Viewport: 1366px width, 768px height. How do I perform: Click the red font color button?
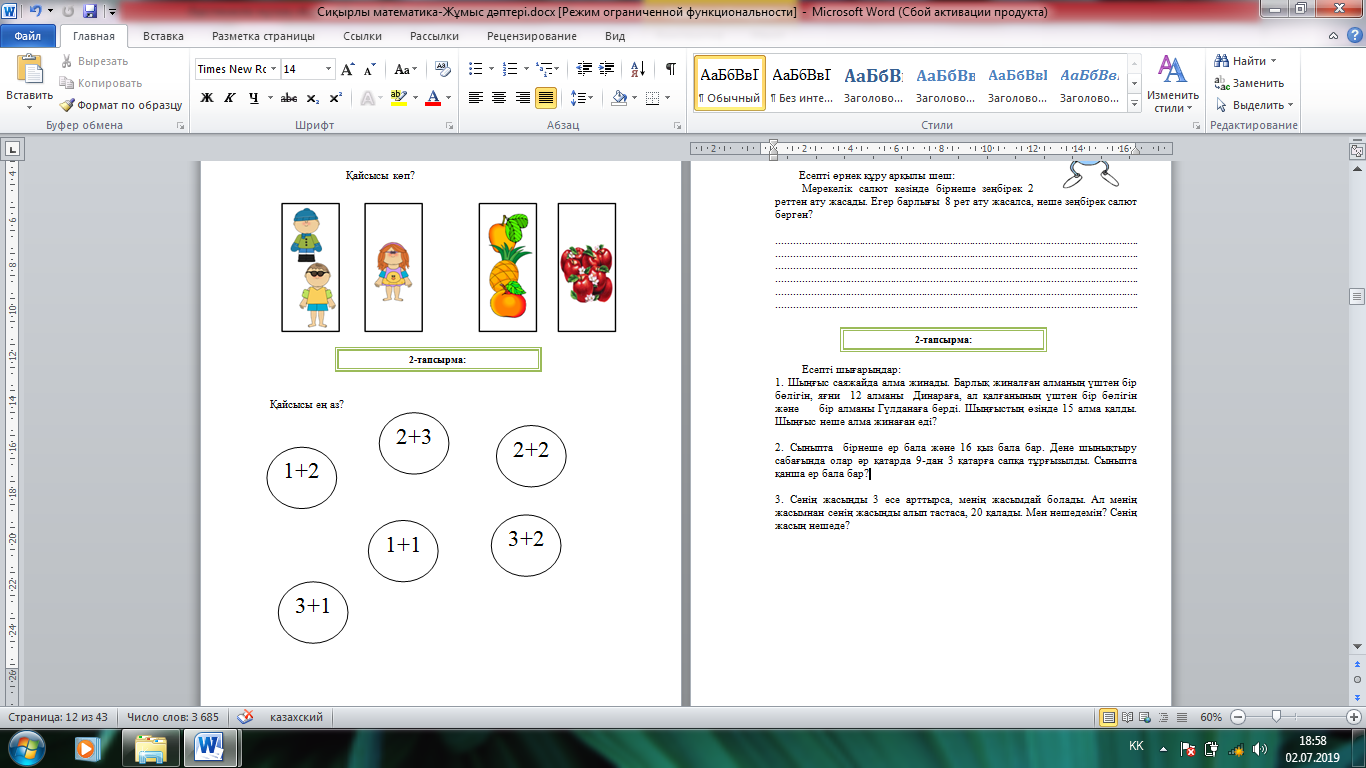[x=432, y=98]
